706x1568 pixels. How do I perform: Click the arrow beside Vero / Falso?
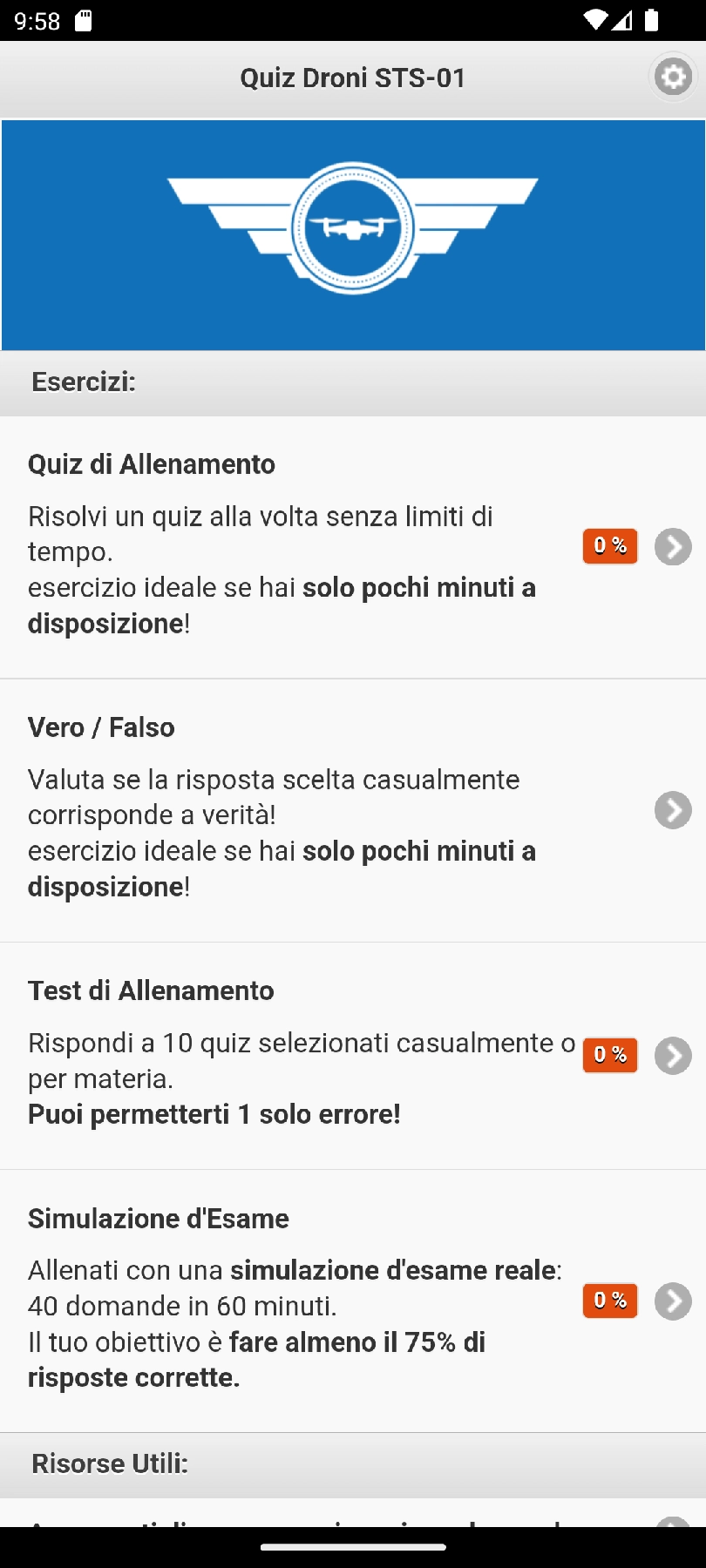[673, 810]
